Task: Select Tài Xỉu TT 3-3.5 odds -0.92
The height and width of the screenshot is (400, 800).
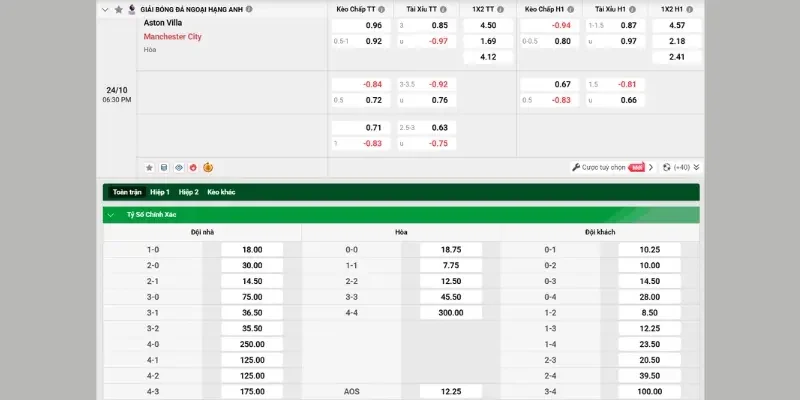Action: coord(427,85)
